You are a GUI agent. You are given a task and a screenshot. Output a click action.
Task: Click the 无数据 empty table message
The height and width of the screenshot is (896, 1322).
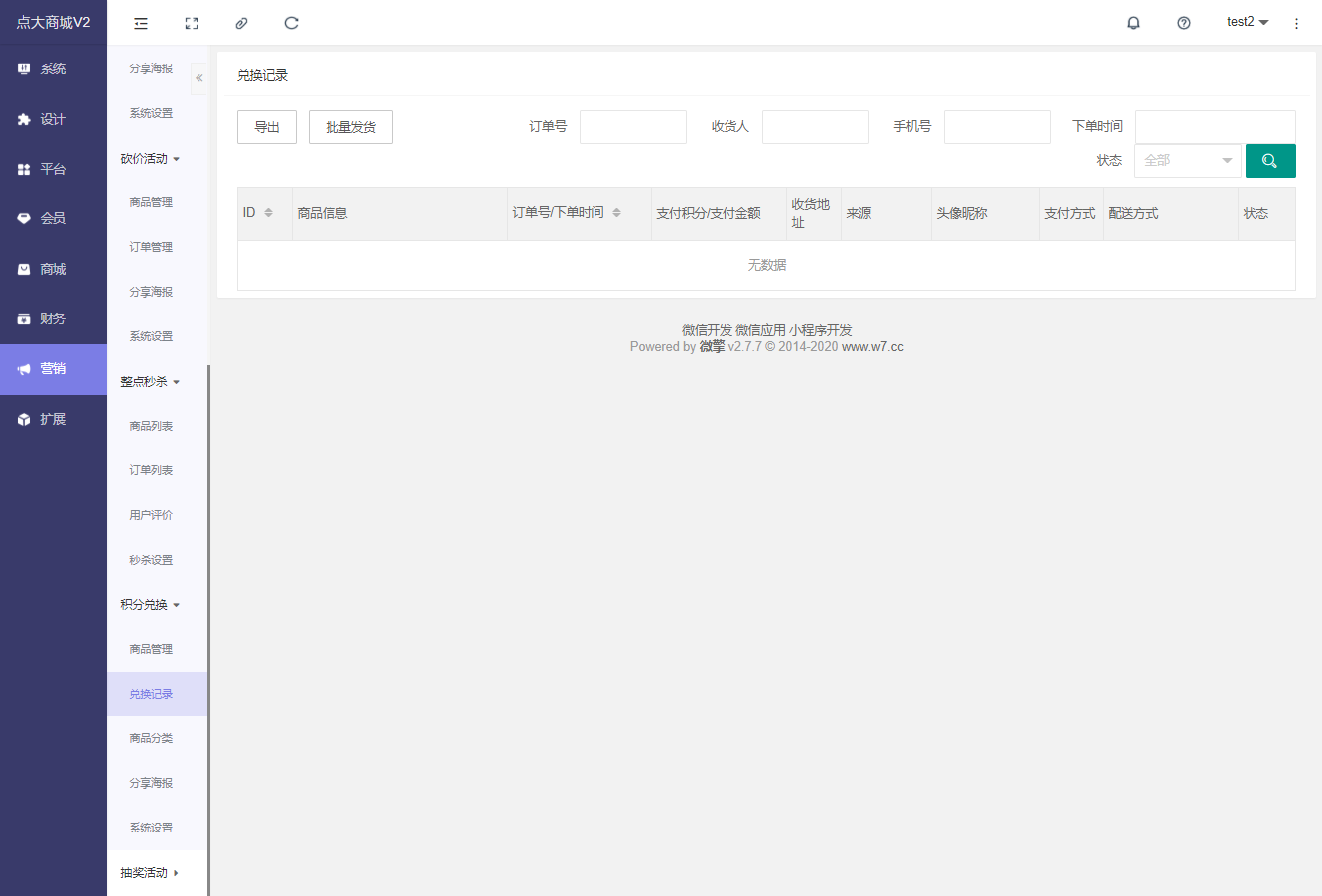point(767,265)
